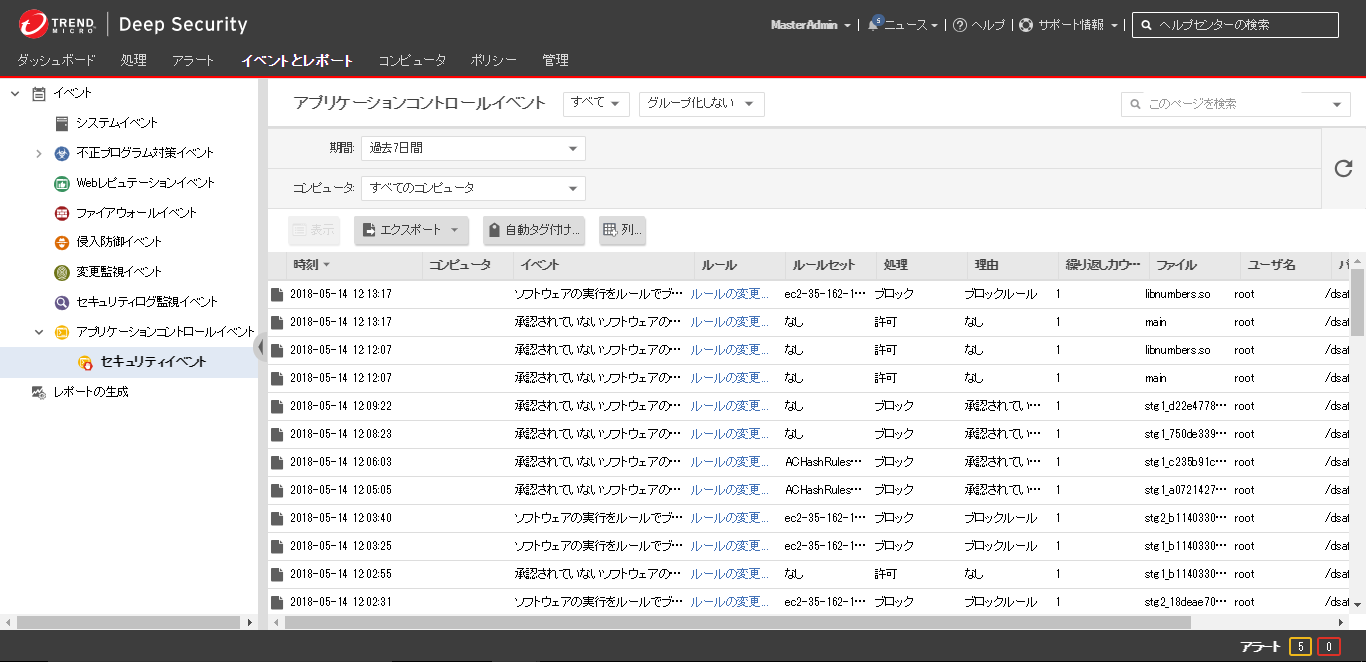1366x662 pixels.
Task: Open 変更監視イベント in the sidebar
Action: [x=118, y=272]
